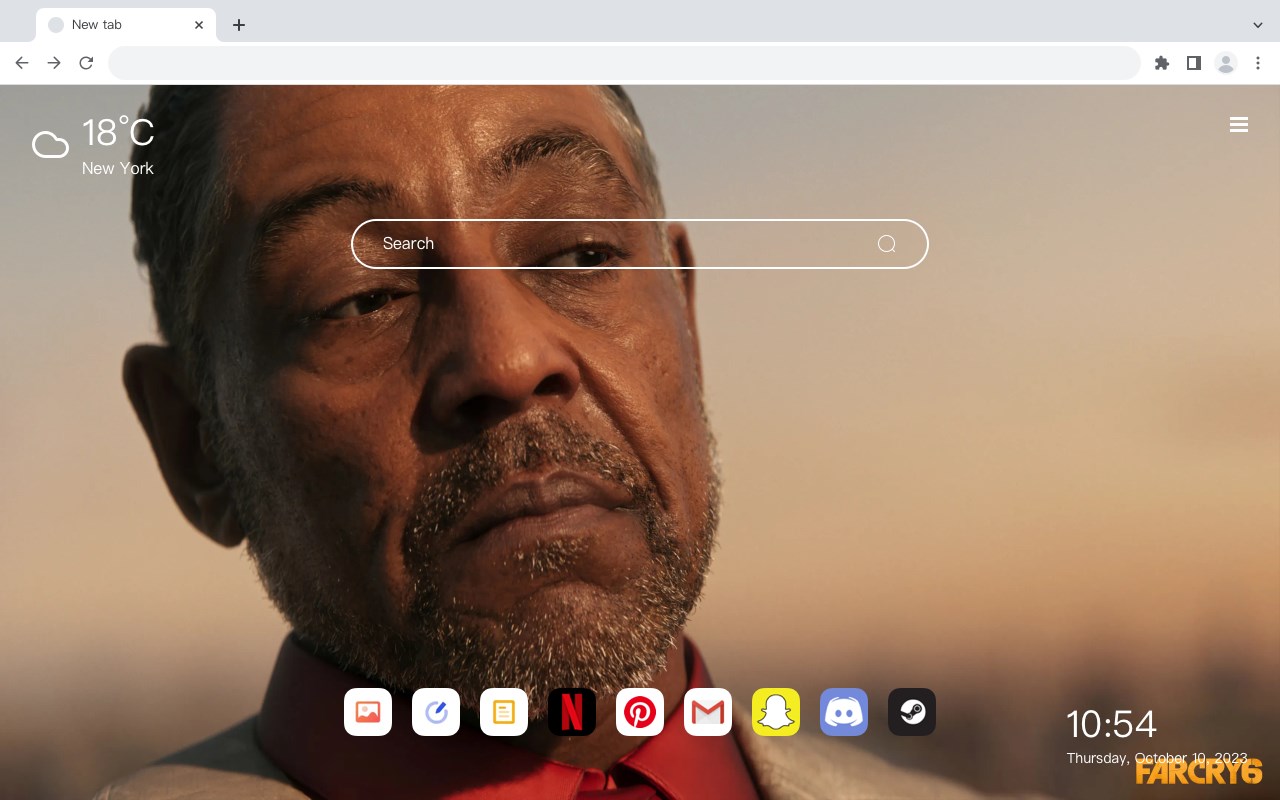This screenshot has width=1280, height=800.
Task: Select the New tab tab
Action: pyautogui.click(x=126, y=25)
